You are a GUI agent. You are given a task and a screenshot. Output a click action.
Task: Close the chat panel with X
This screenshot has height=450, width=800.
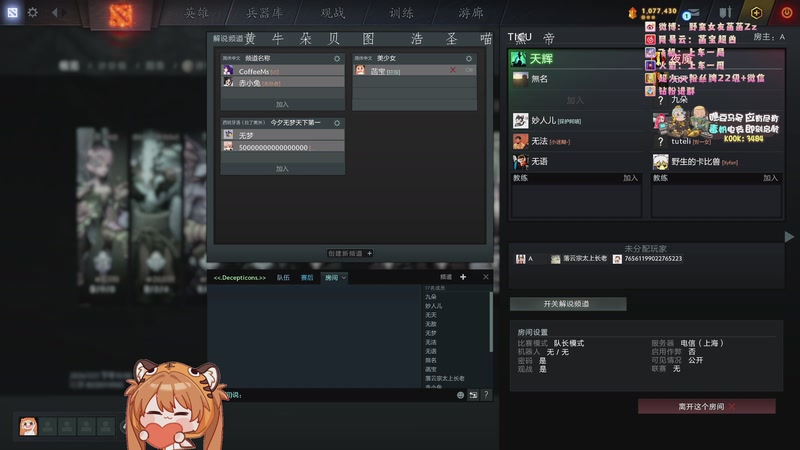486,277
